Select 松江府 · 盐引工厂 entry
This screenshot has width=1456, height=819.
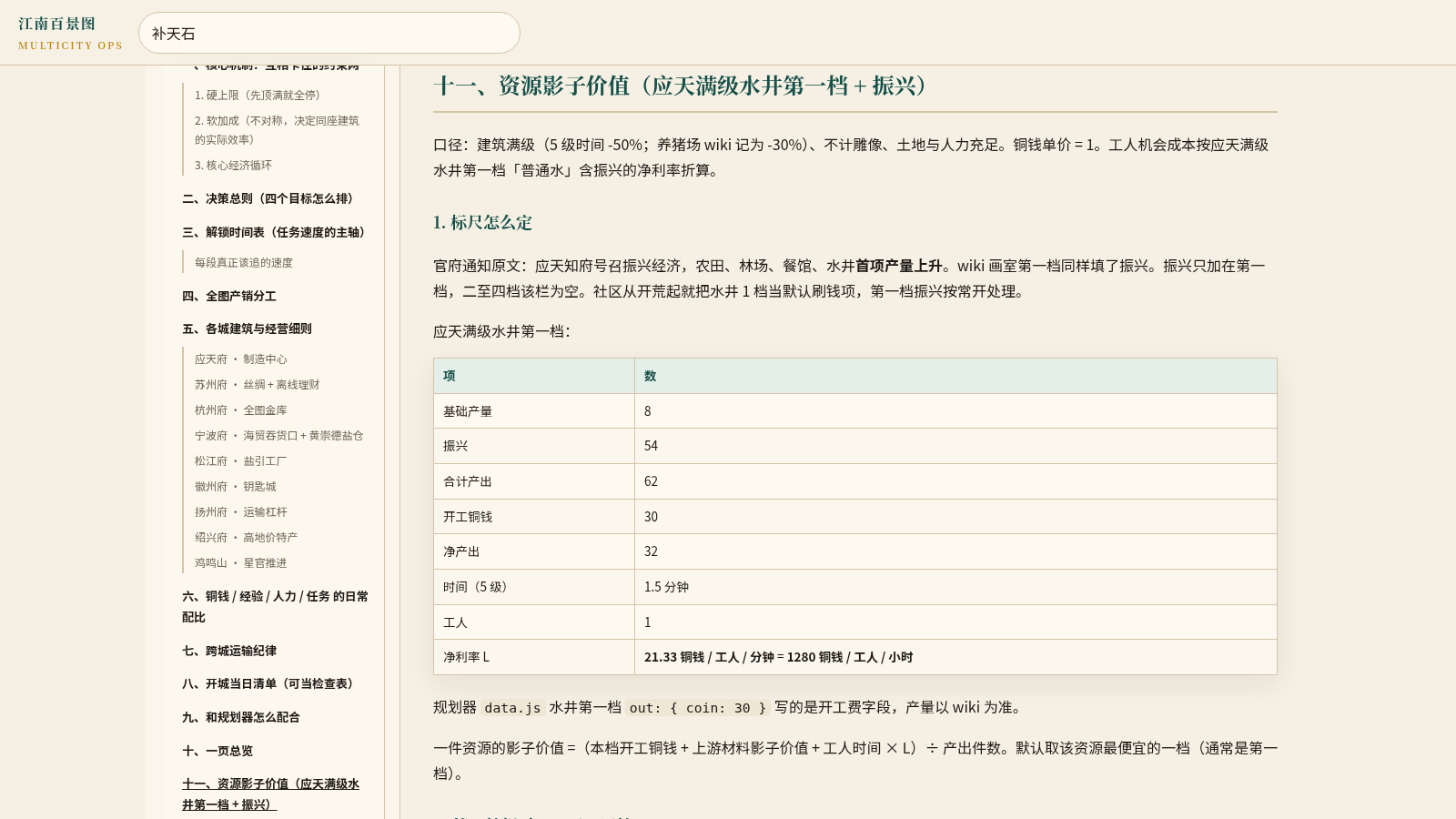(241, 460)
